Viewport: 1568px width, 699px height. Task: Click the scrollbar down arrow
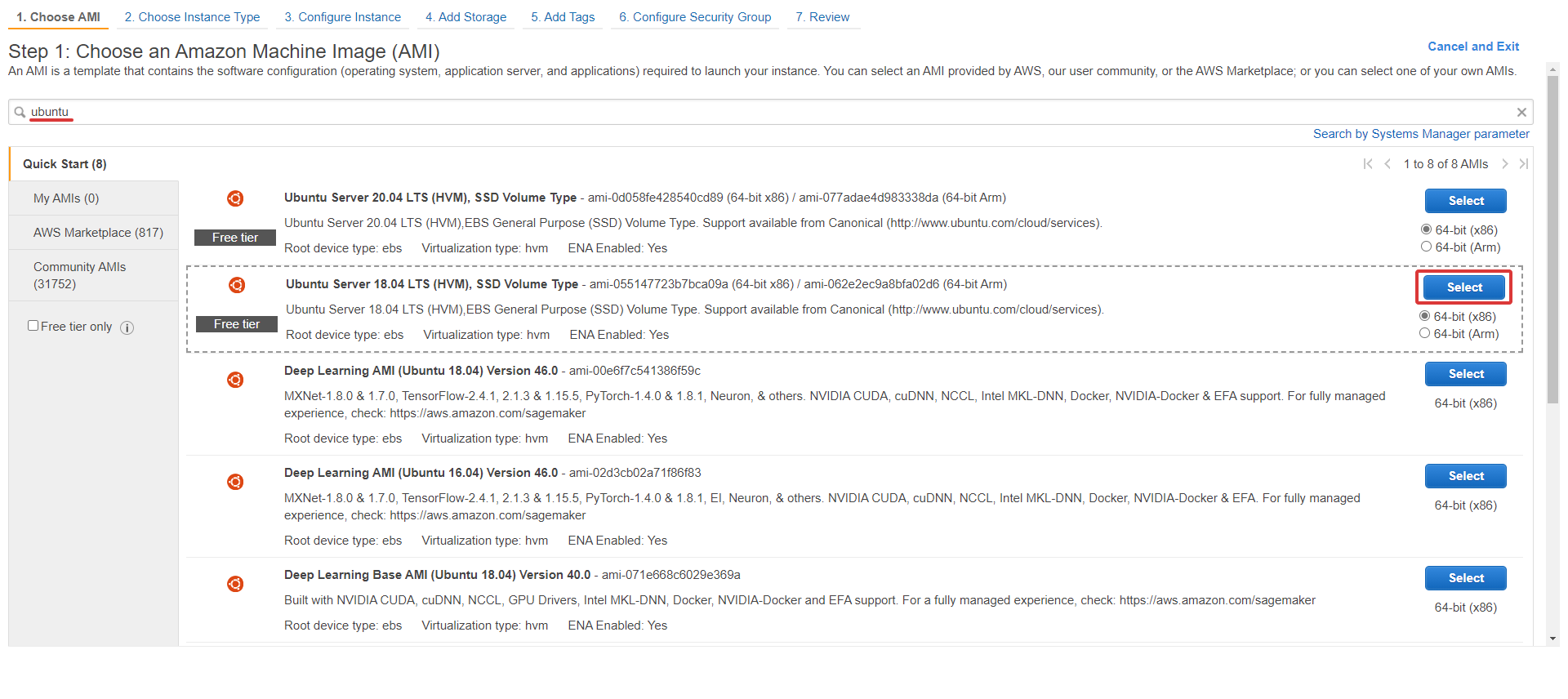[x=1552, y=639]
